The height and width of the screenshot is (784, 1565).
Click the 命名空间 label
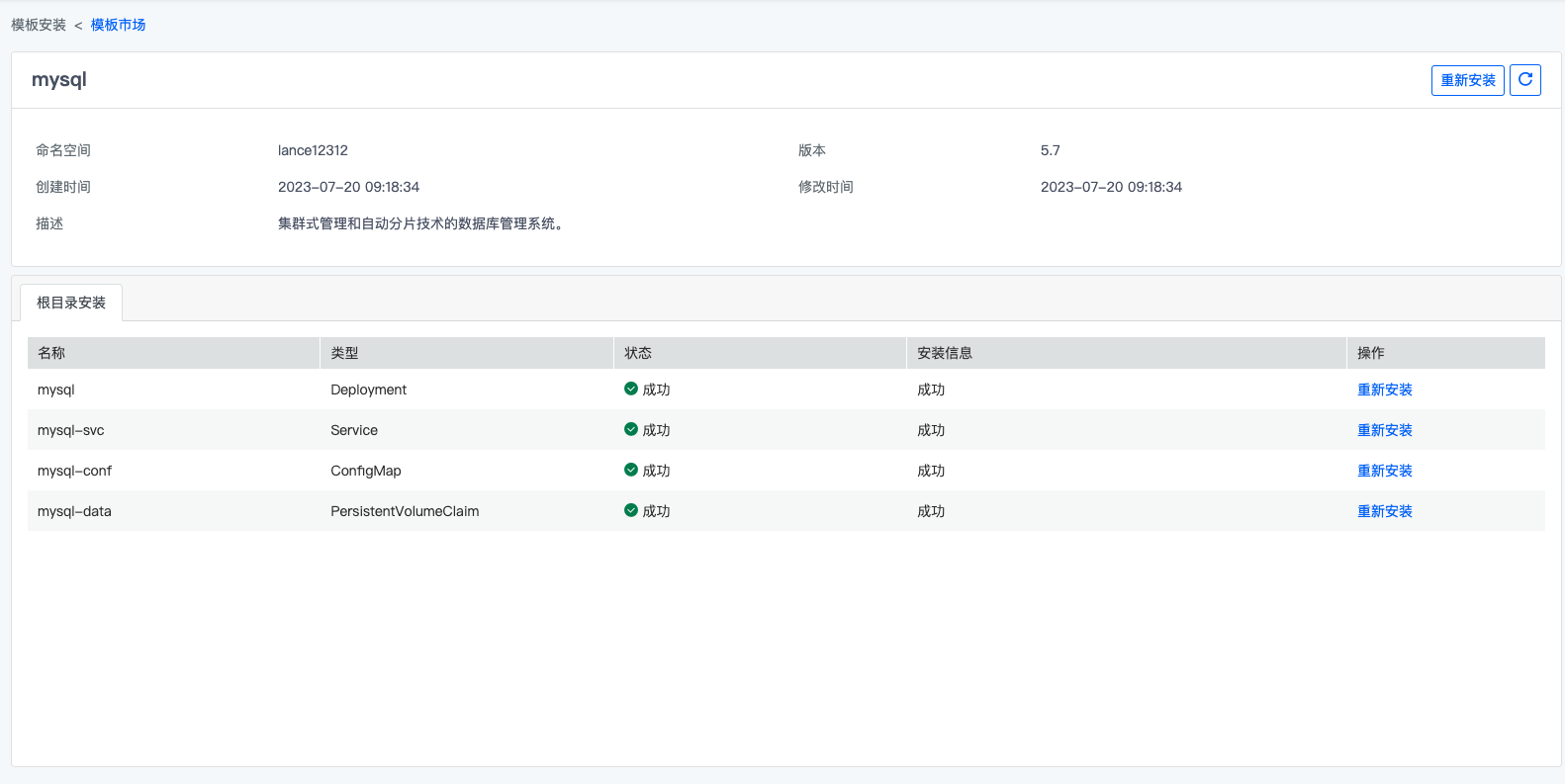63,150
